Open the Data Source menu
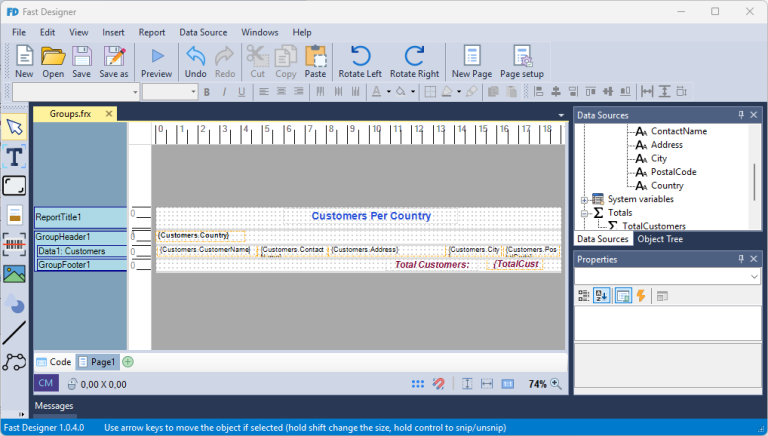This screenshot has height=436, width=768. 203,32
